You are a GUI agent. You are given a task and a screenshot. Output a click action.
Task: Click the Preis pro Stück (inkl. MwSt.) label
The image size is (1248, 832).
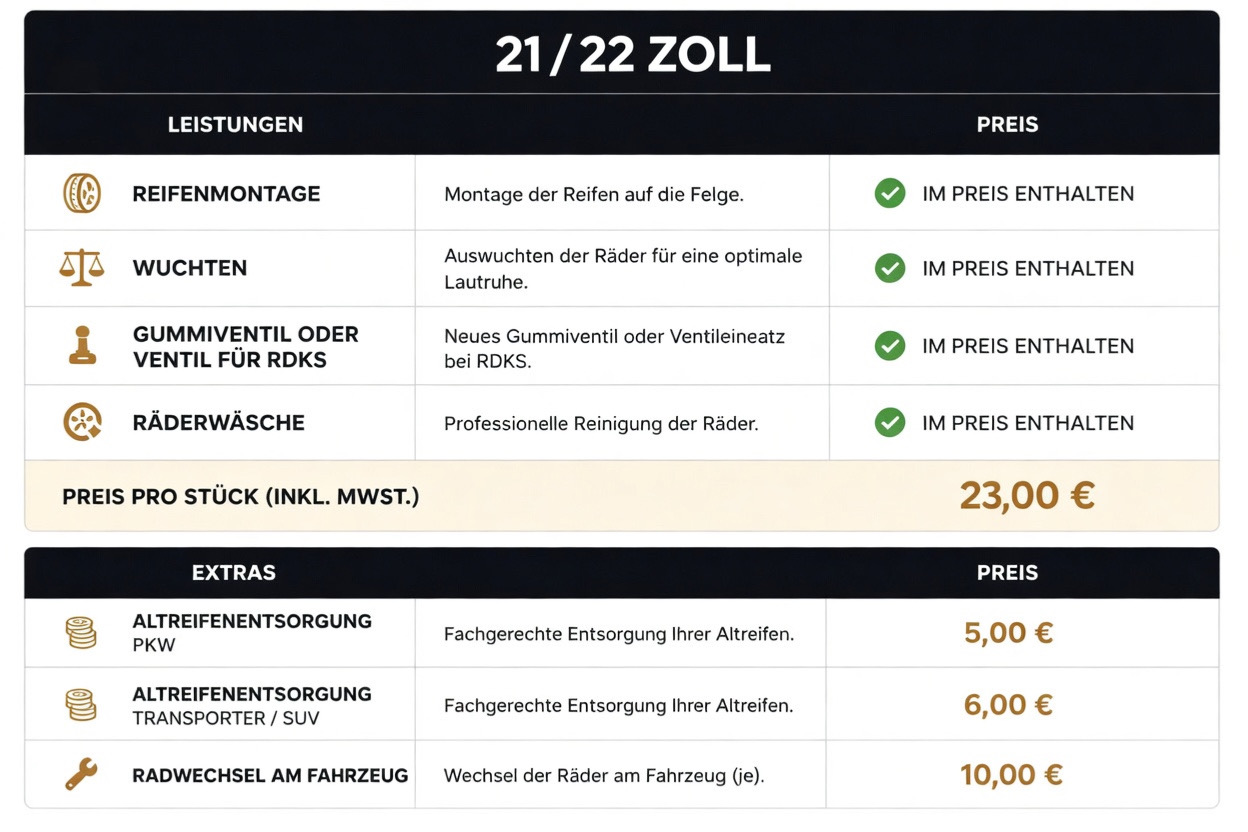tap(241, 496)
